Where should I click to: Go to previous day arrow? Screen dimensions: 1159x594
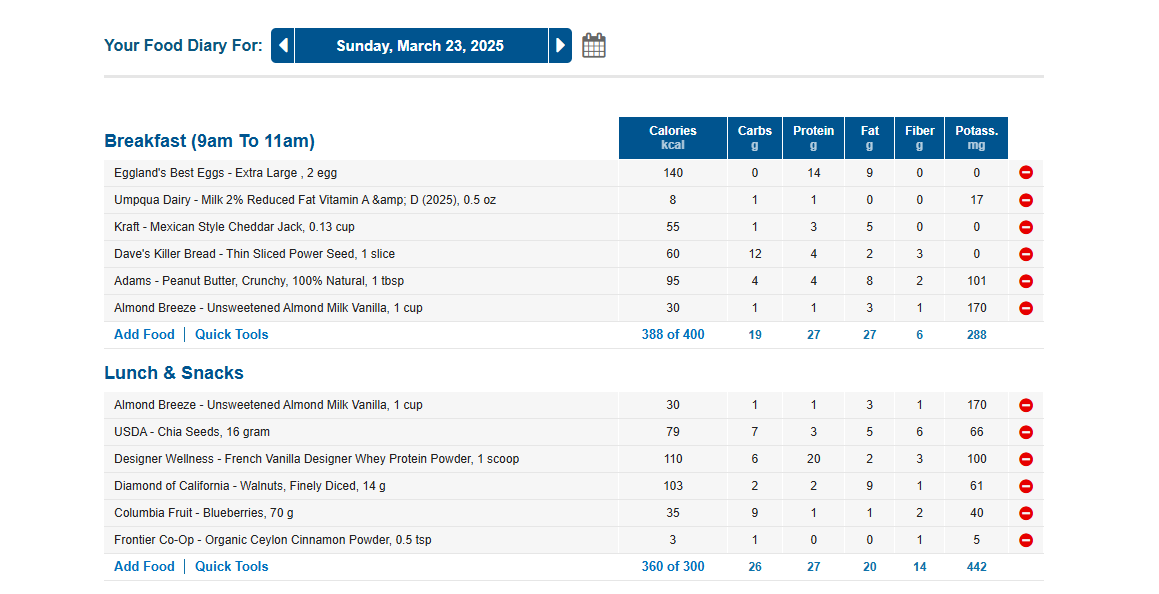tap(283, 46)
